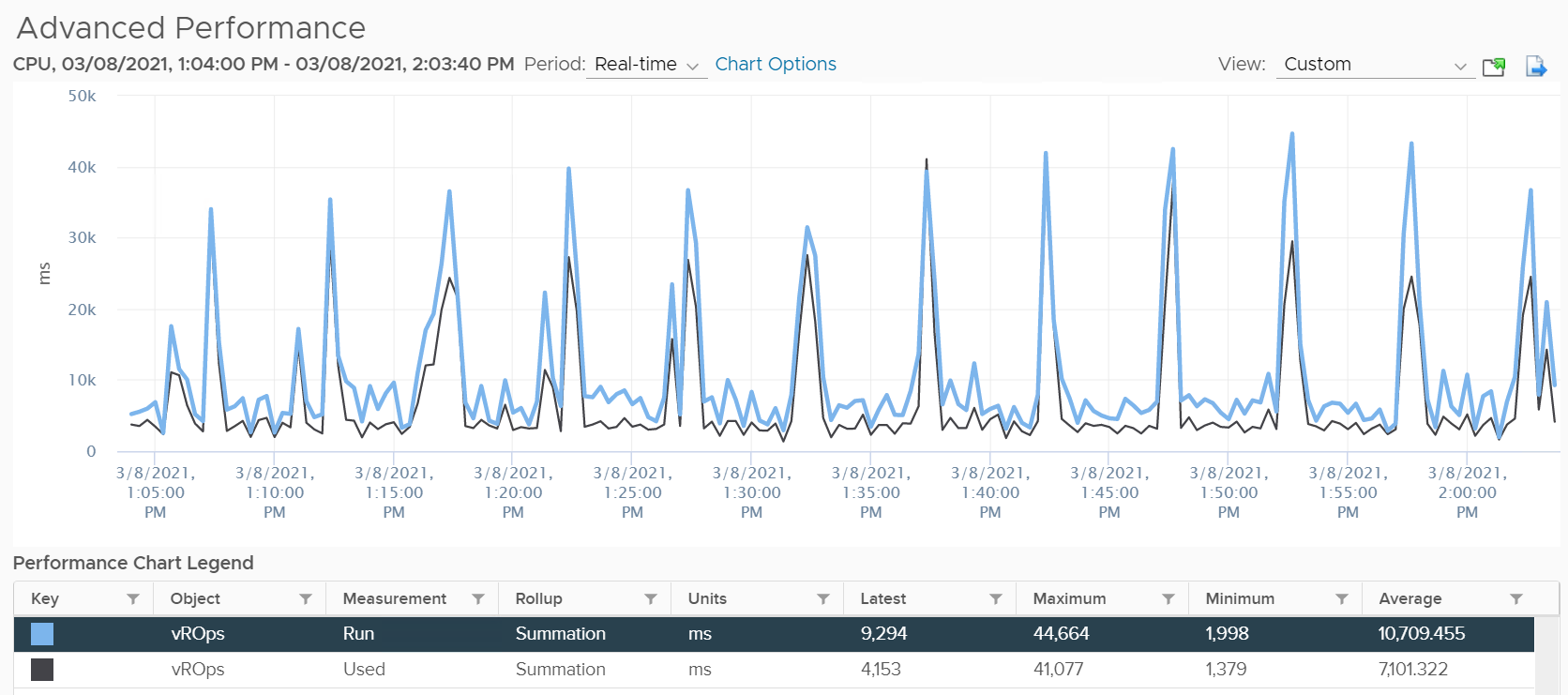The width and height of the screenshot is (1568, 695).
Task: Click the Performance Chart Legend title
Action: click(x=133, y=563)
